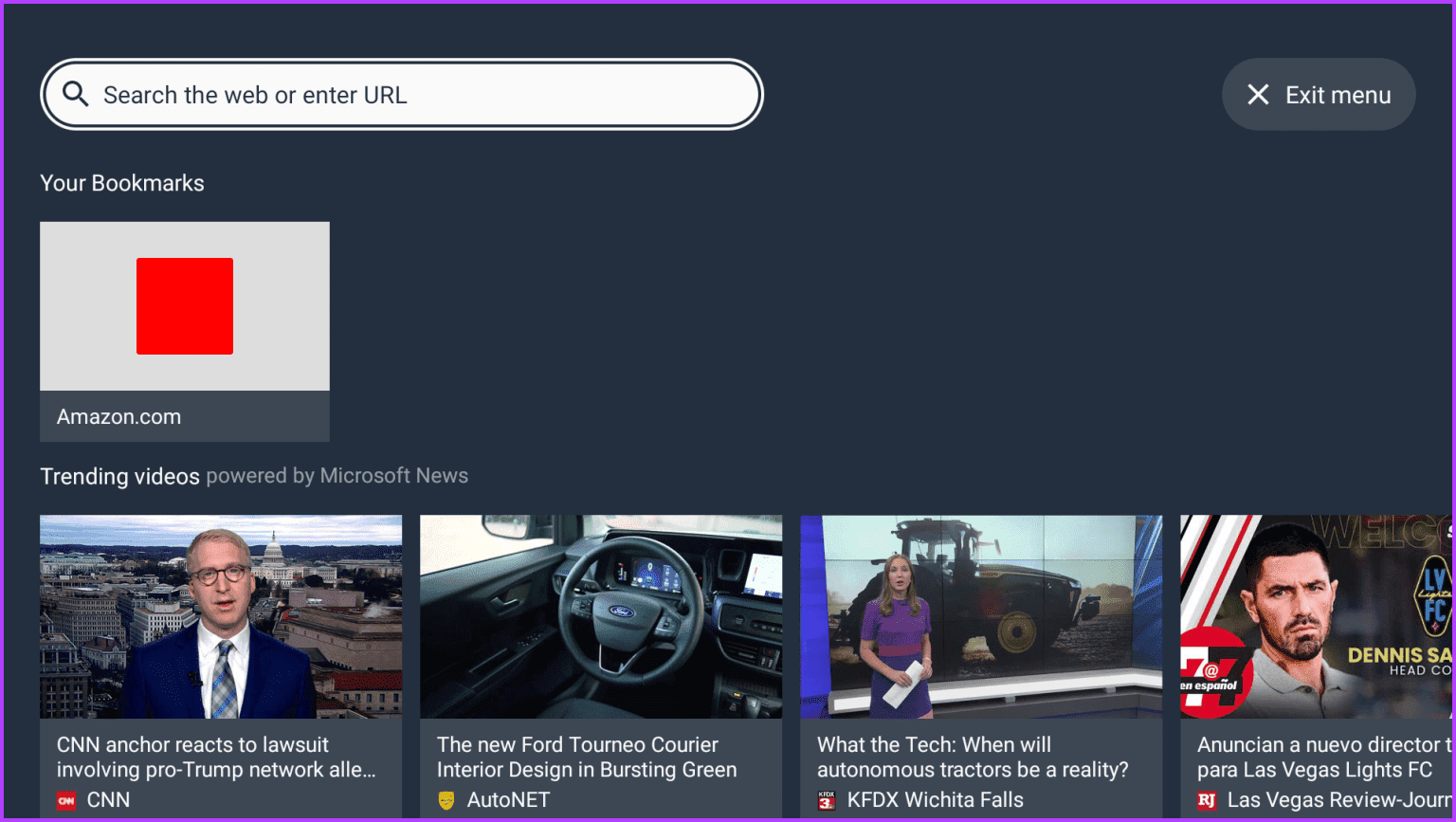Click the red square on Amazon bookmark

click(x=185, y=306)
